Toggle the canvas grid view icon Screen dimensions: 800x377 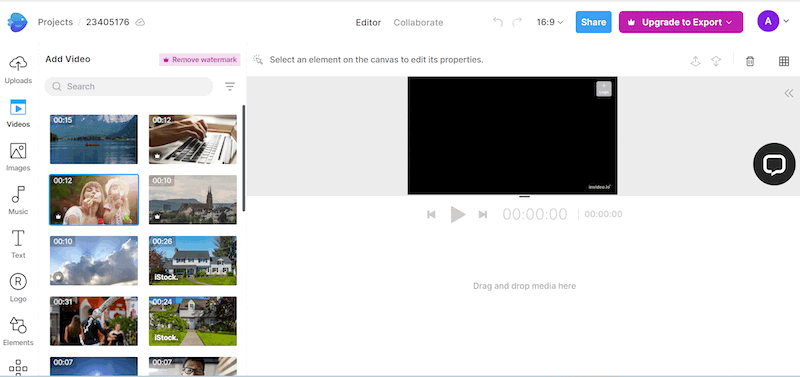point(784,61)
